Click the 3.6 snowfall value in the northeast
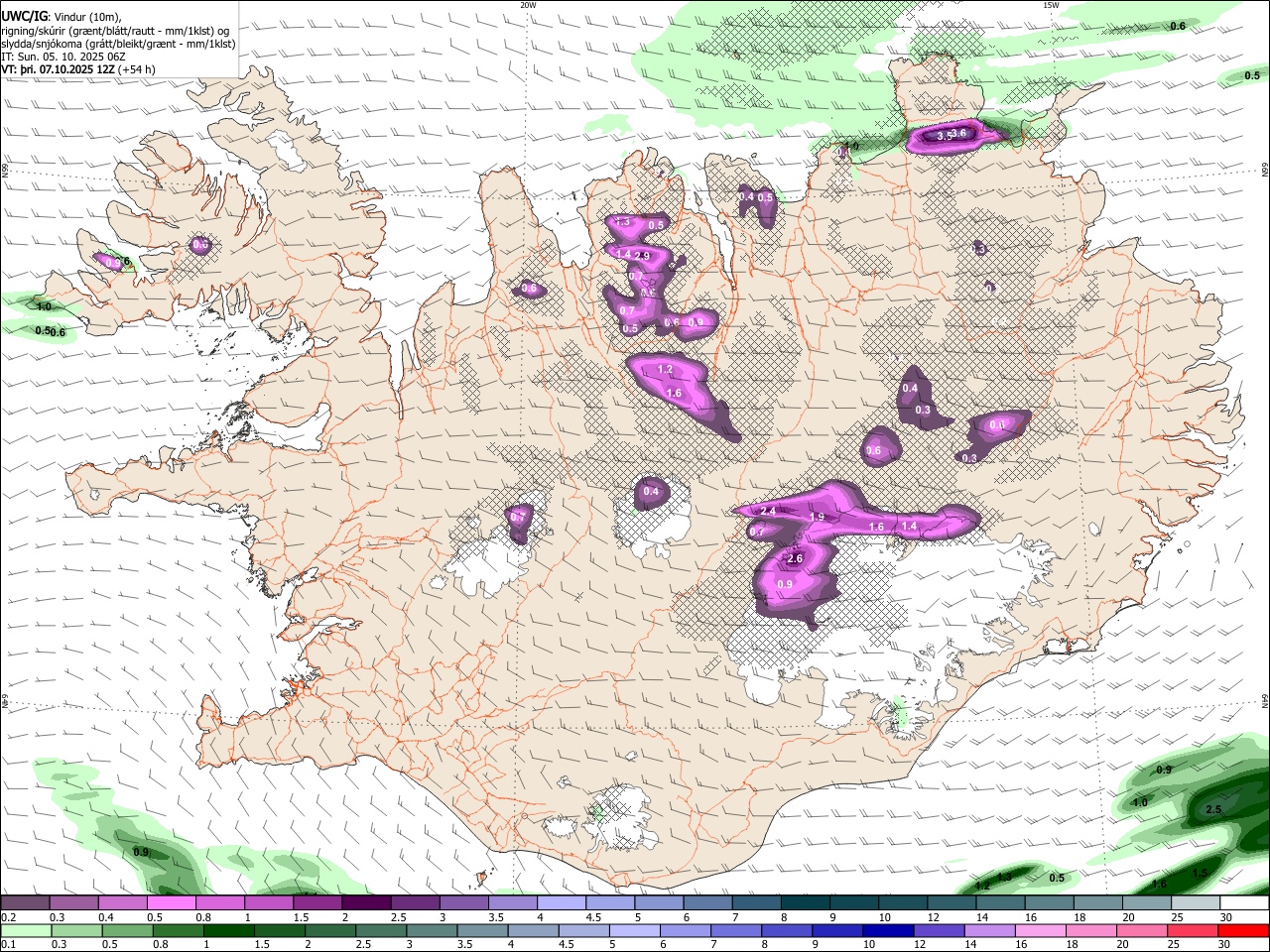This screenshot has height=952, width=1270. pos(958,133)
